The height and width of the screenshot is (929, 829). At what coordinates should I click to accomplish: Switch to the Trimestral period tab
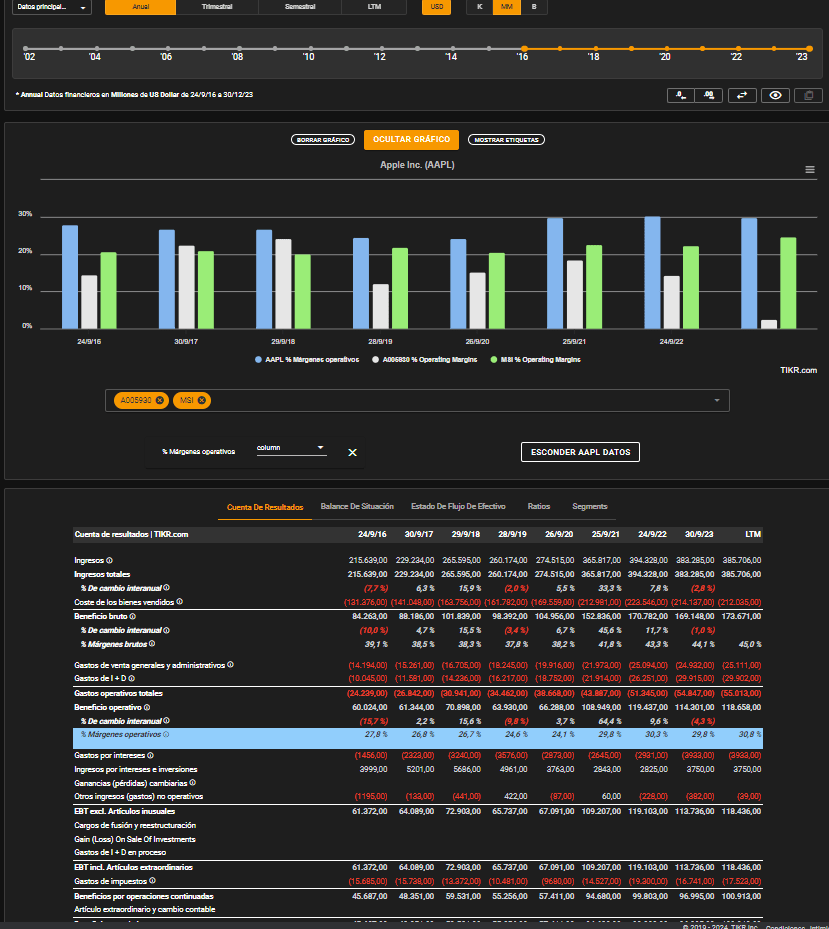coord(217,7)
